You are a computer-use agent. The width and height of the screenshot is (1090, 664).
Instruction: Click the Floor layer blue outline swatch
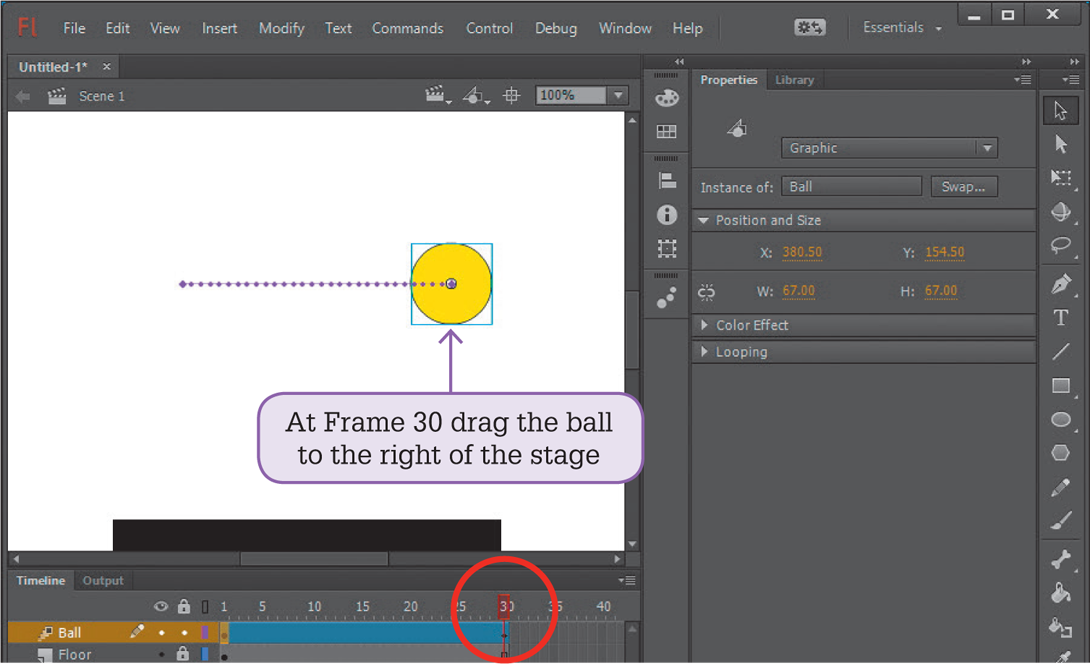[x=205, y=654]
